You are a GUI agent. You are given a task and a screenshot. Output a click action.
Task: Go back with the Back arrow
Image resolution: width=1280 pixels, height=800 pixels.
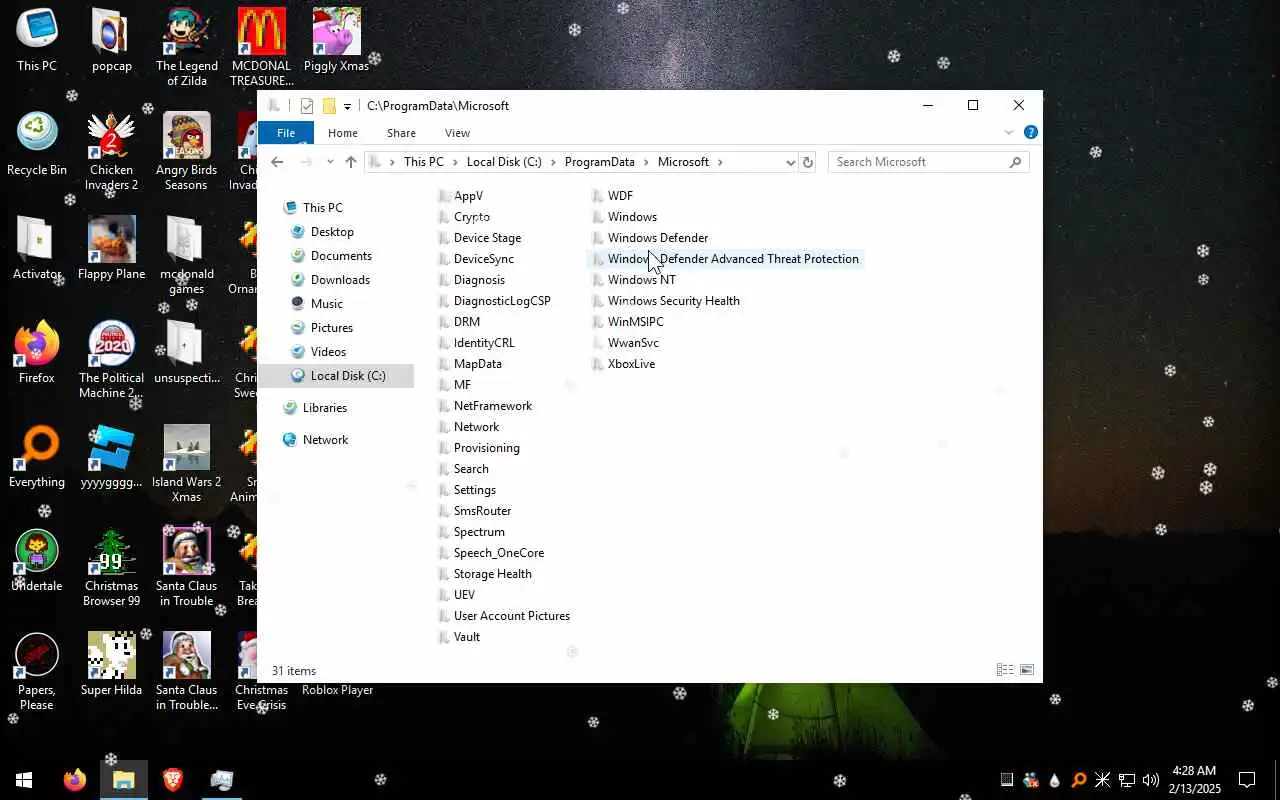click(x=277, y=162)
